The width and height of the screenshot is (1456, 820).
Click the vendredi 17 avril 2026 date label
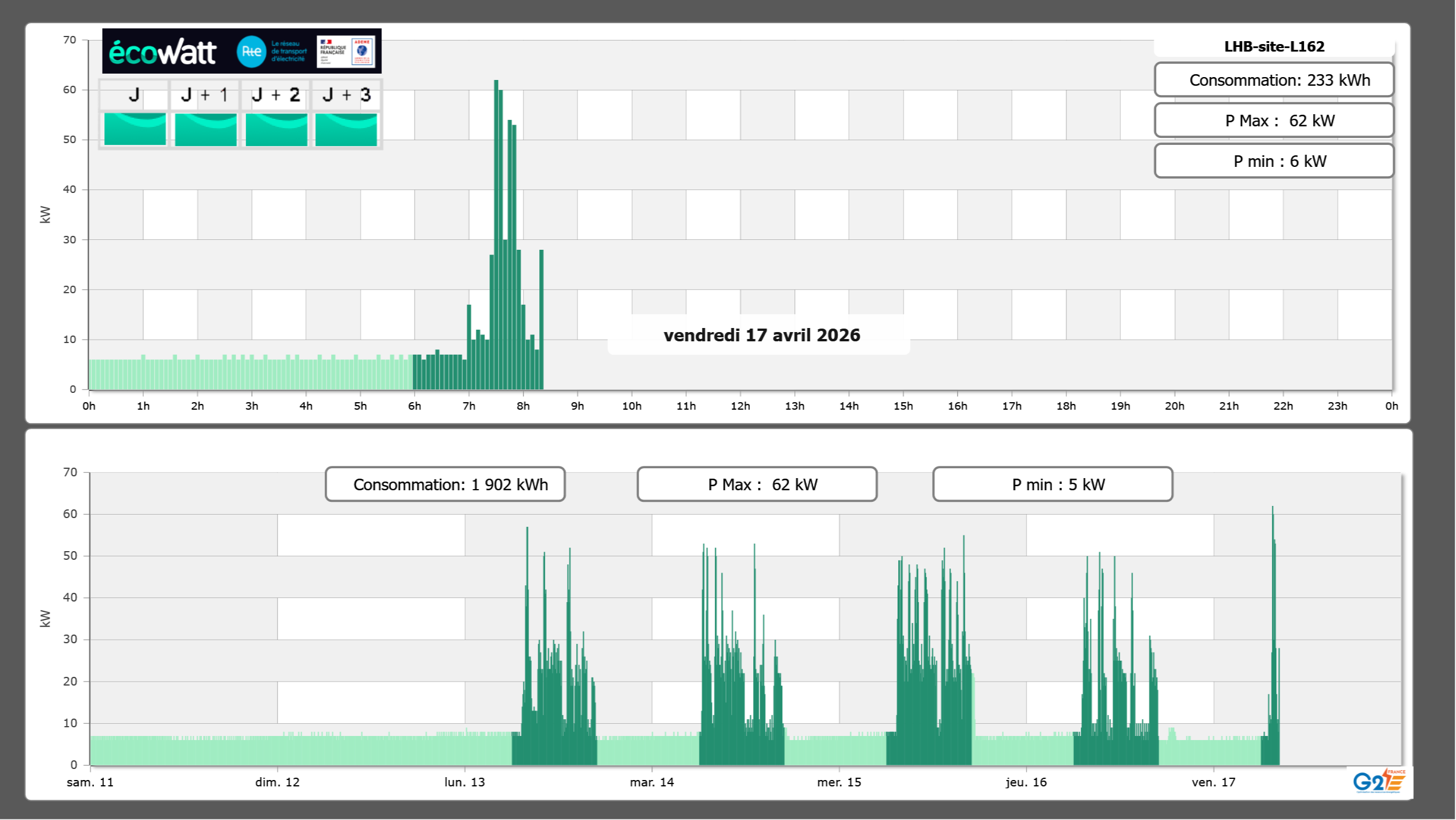[x=761, y=335]
